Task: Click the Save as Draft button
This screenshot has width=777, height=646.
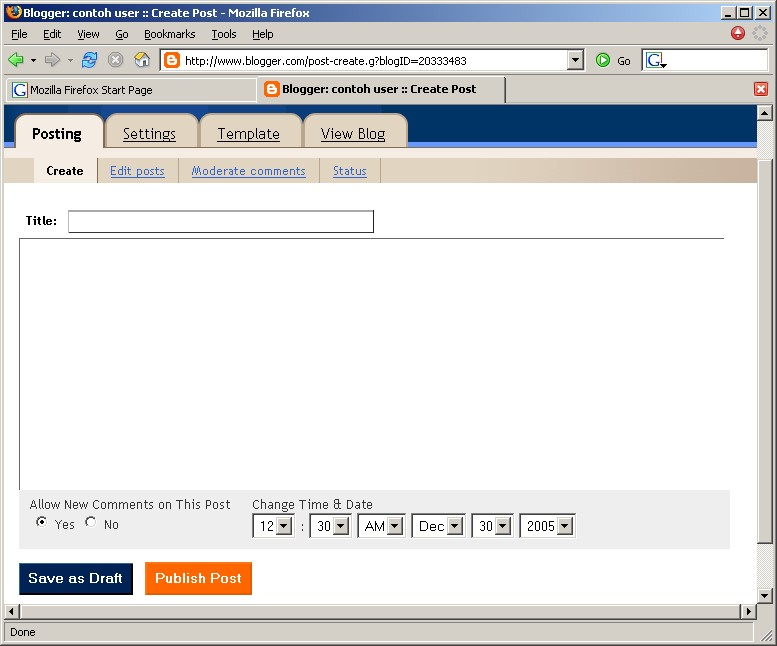Action: [76, 579]
